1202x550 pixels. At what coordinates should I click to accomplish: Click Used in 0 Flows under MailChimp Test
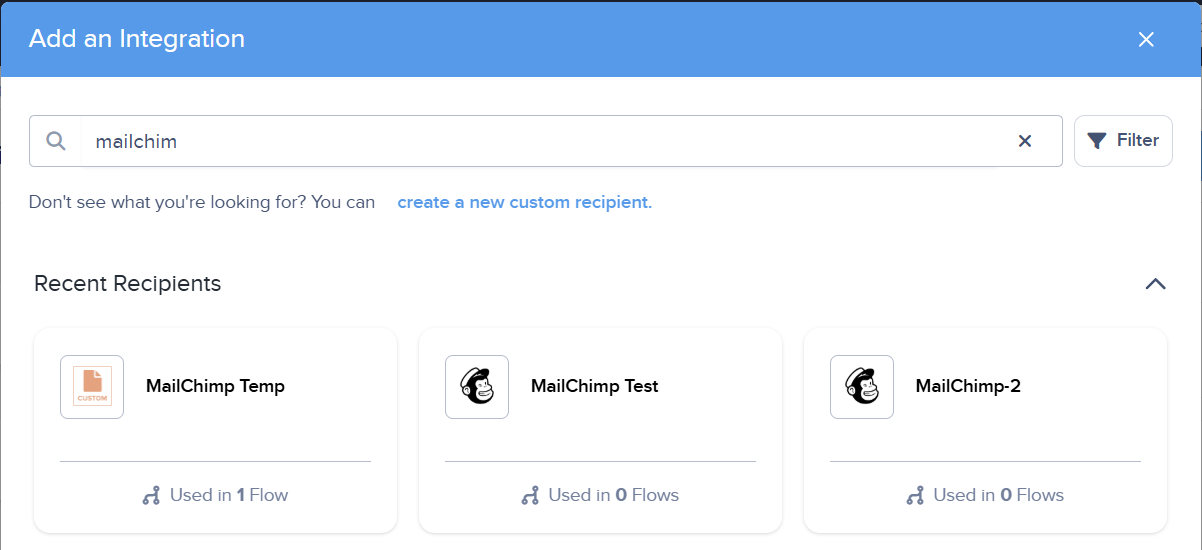614,495
